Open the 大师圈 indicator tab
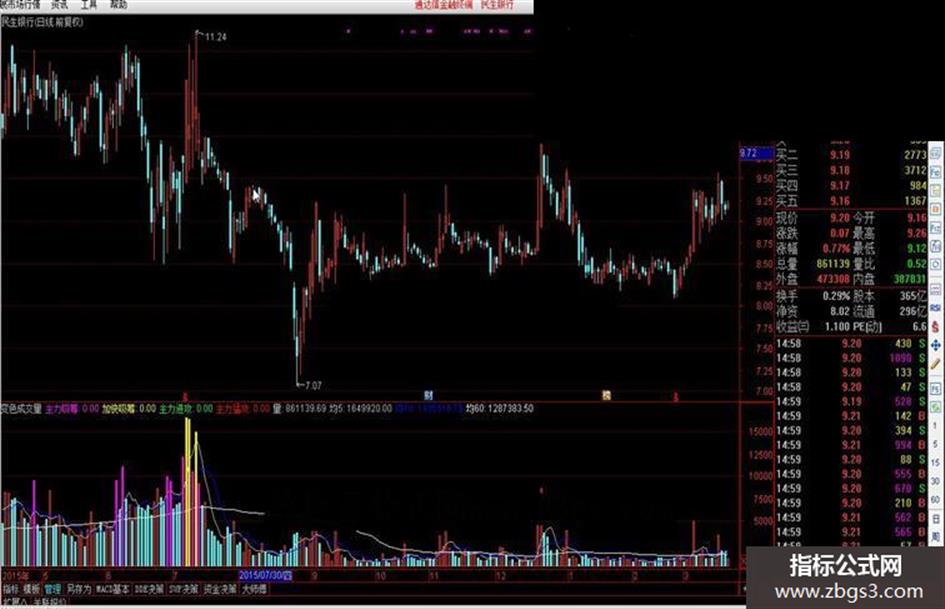Viewport: 945px width, 609px height. 254,589
